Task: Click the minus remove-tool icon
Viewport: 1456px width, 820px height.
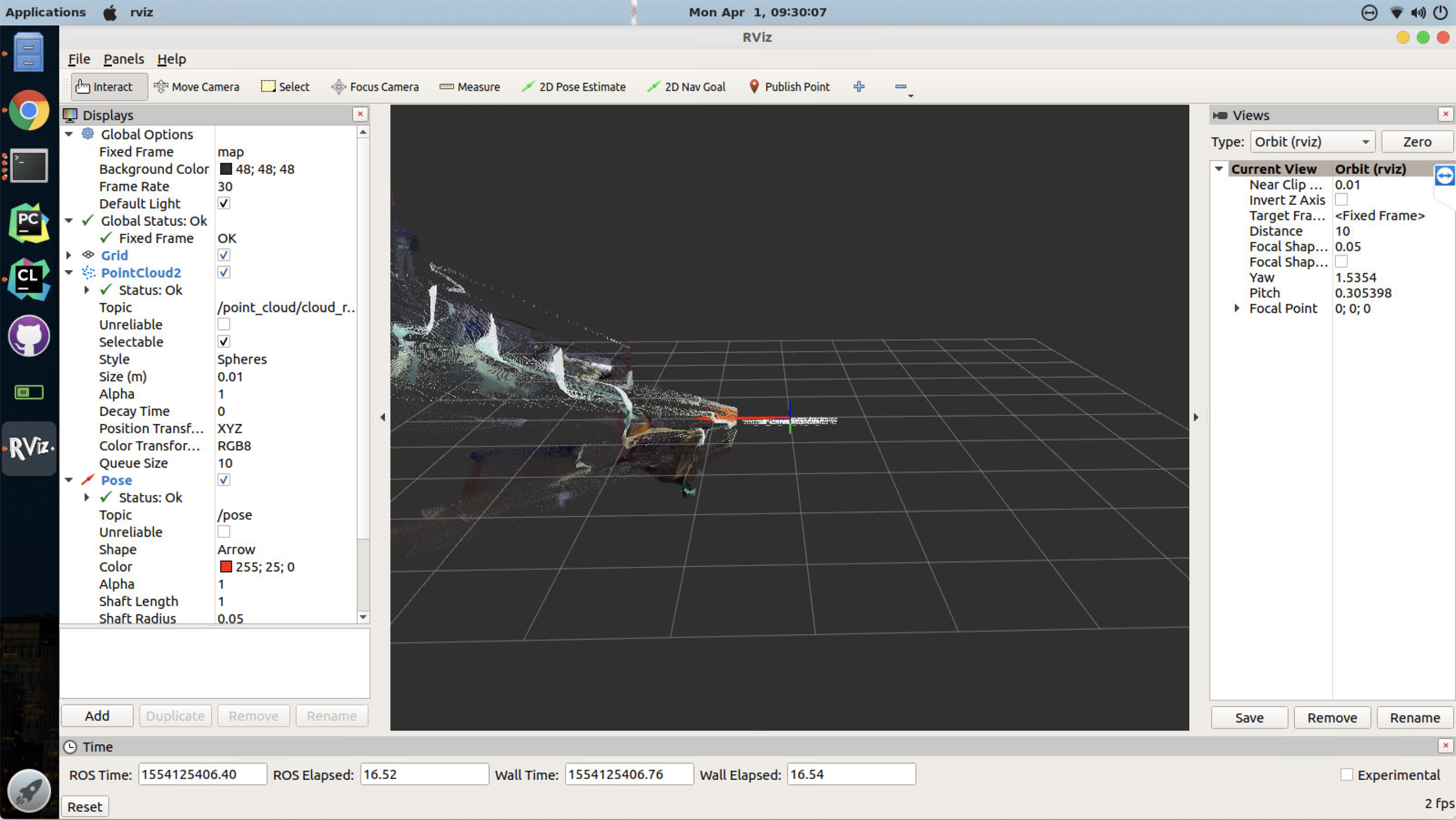Action: point(900,86)
